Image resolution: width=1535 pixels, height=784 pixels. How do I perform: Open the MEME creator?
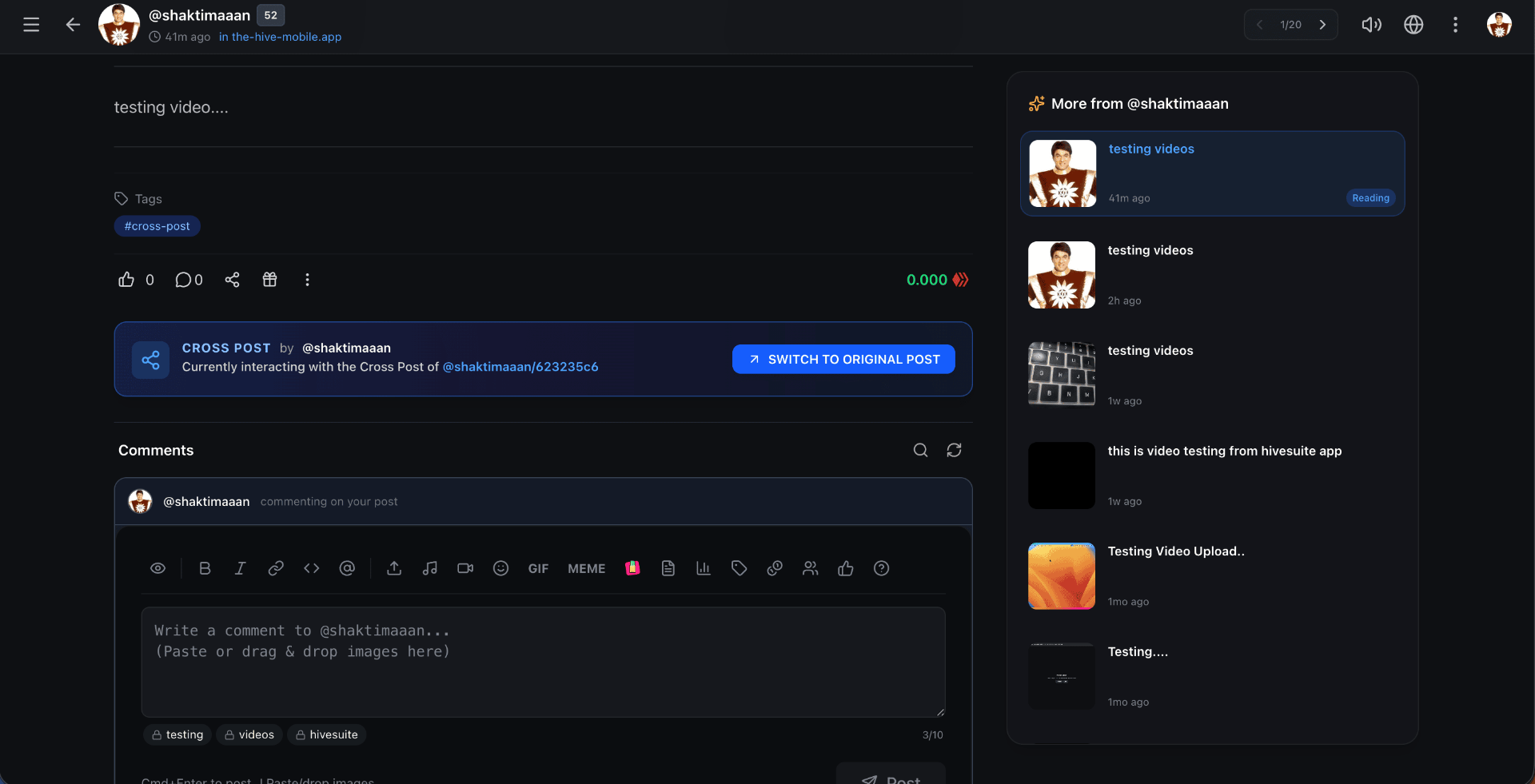586,568
